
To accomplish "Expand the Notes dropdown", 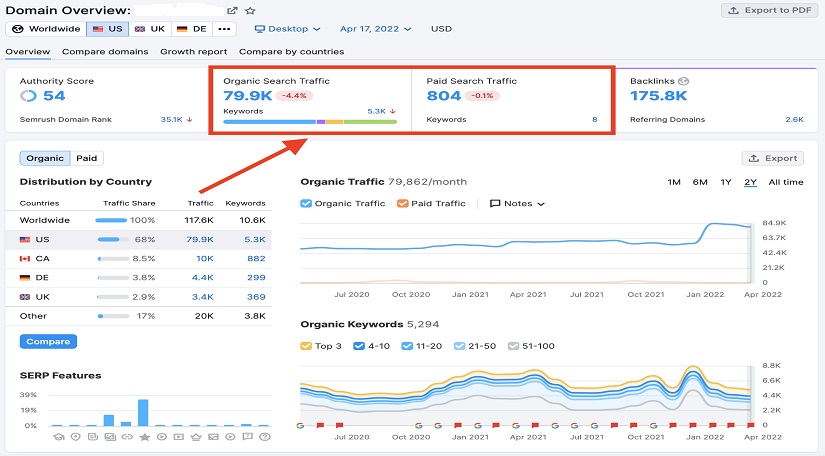I will [x=517, y=204].
